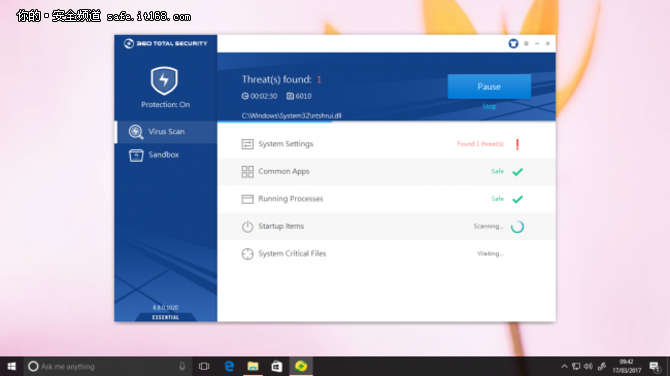Viewport: 670px width, 376px height.
Task: Click the Found 1 threat(s) text
Action: [480, 144]
